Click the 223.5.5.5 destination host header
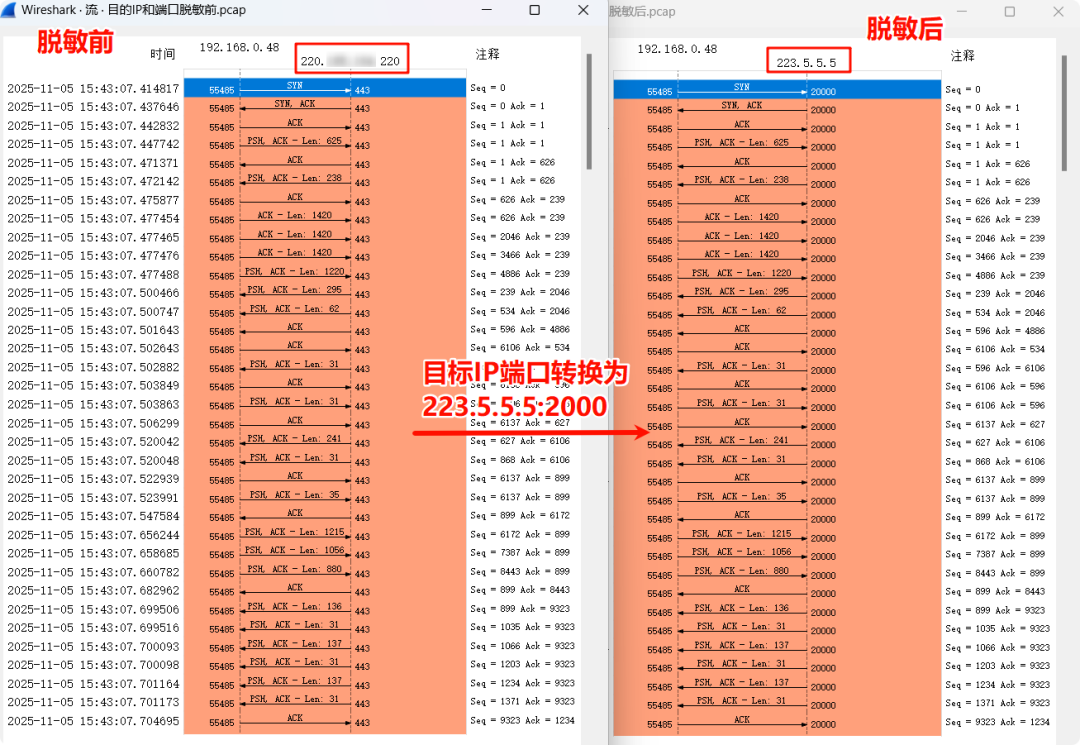Viewport: 1080px width, 745px height. [809, 61]
